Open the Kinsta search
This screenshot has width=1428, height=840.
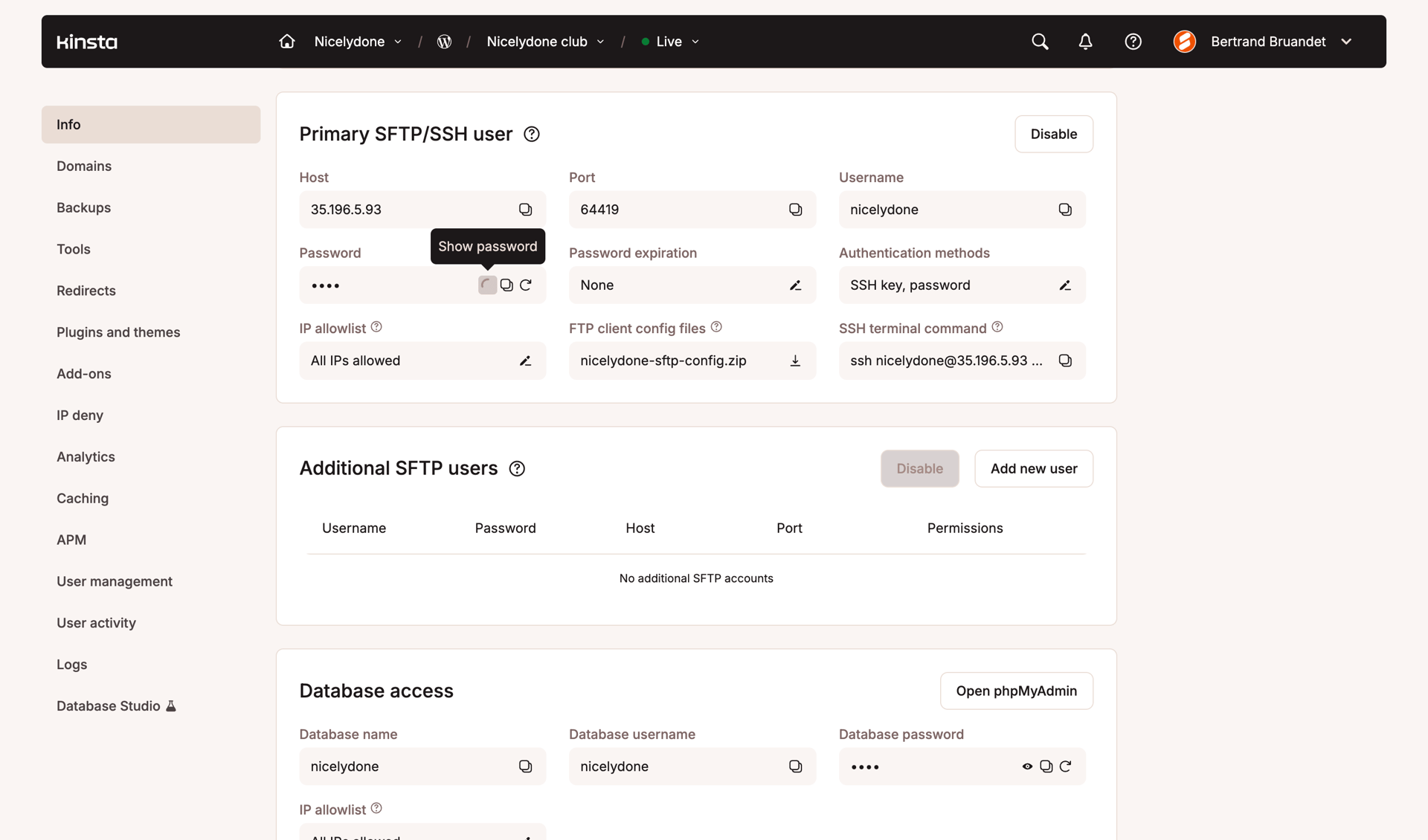(1039, 42)
